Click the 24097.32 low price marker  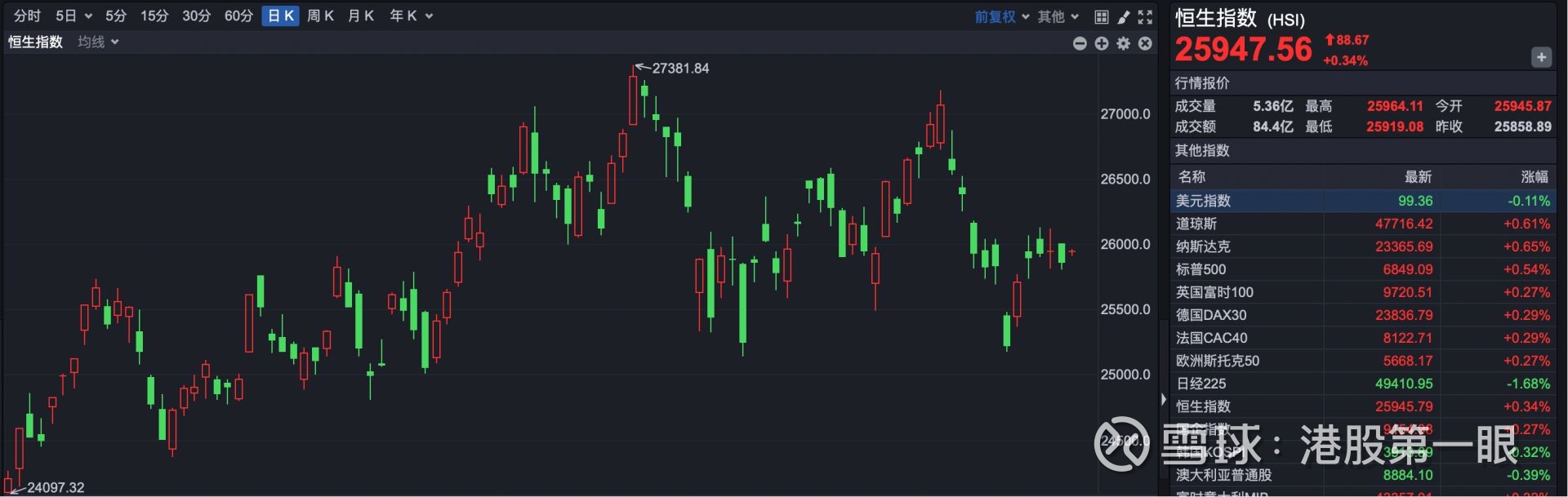coord(56,487)
